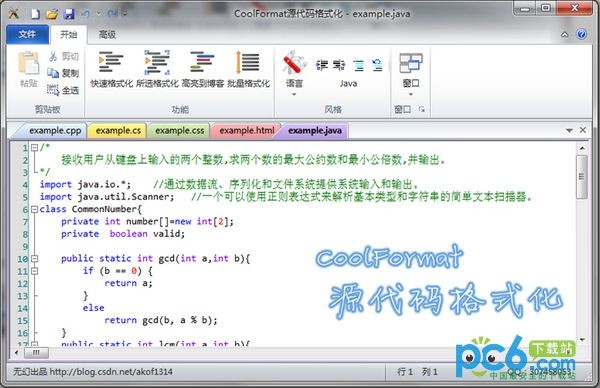Collapse the comment block fold marker at line 1

coord(34,147)
